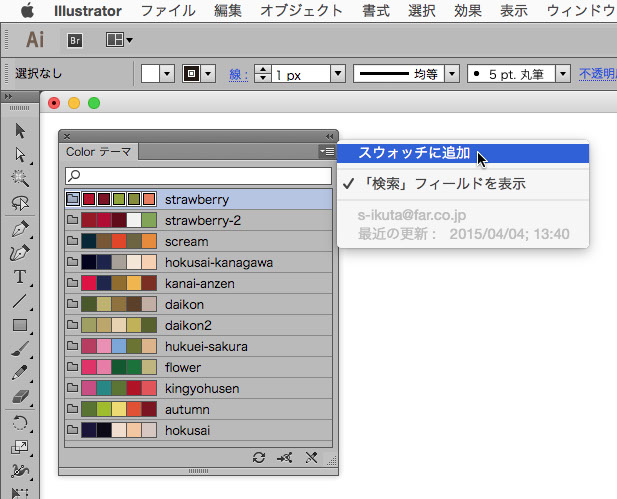Select the Curvature tool

point(20,253)
